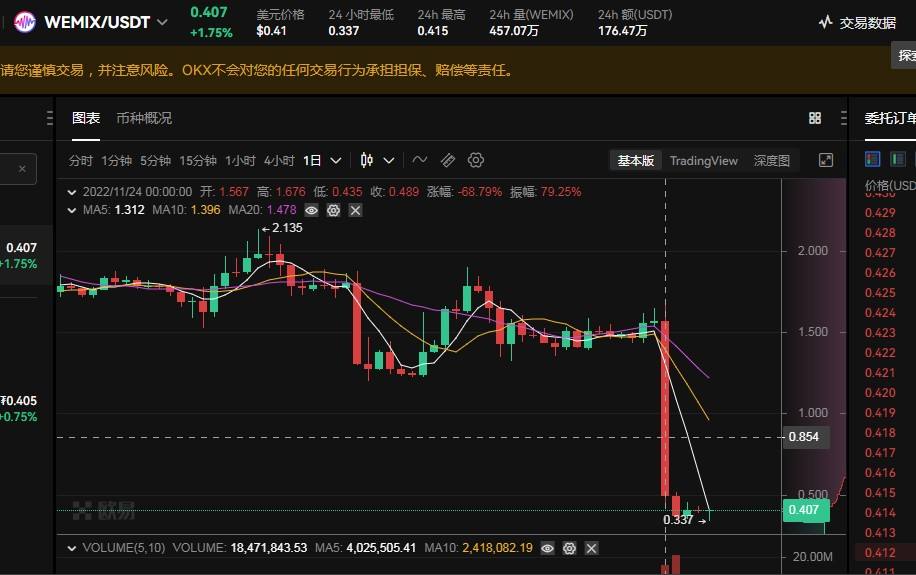This screenshot has width=916, height=575.
Task: Toggle VOLUME indicator visibility eye
Action: (547, 549)
